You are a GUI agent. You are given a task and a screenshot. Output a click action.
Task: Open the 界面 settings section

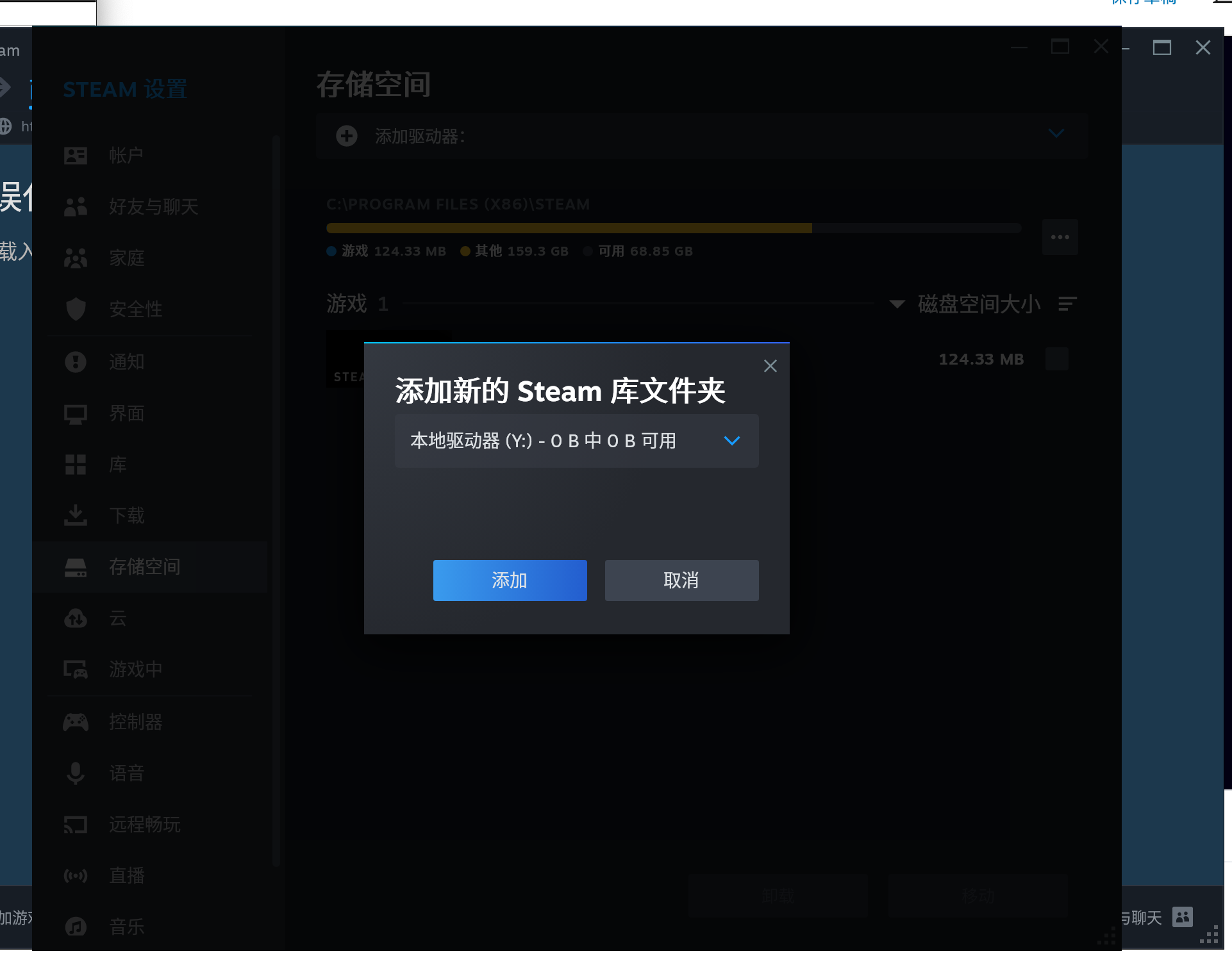pyautogui.click(x=127, y=413)
